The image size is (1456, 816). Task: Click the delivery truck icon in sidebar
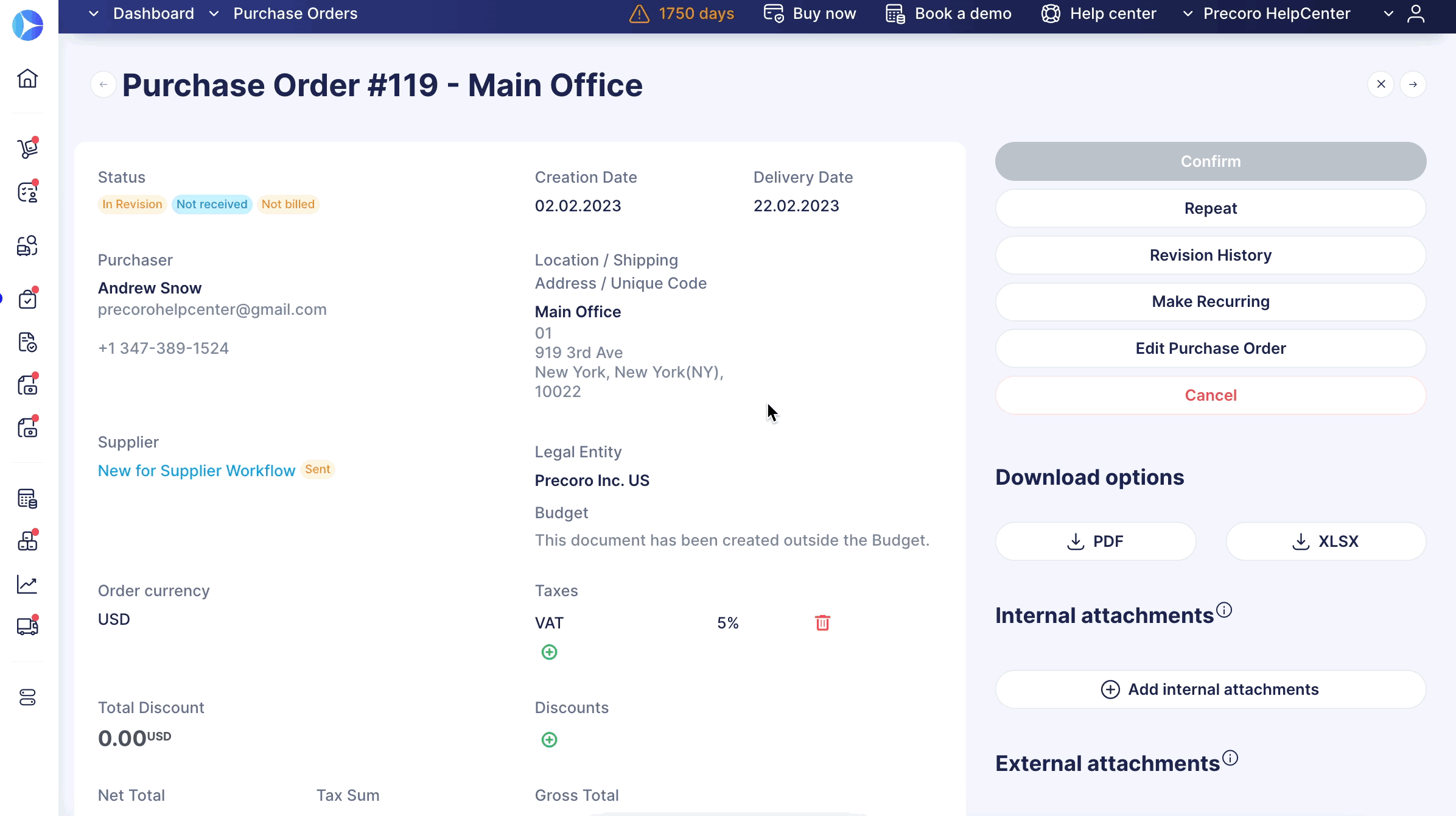[x=27, y=627]
